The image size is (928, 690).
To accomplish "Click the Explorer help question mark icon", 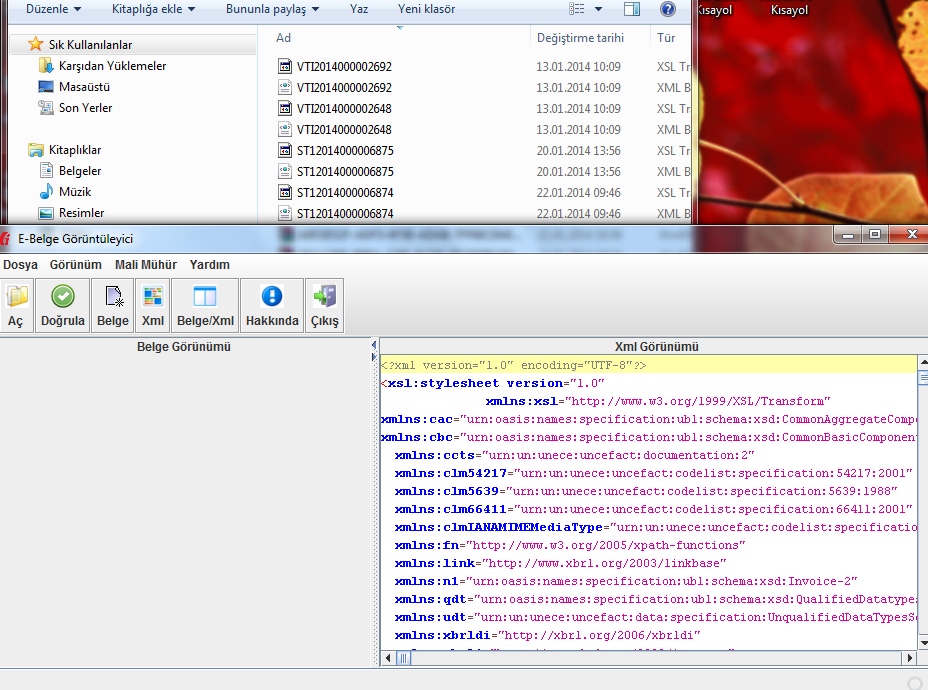I will tap(668, 9).
